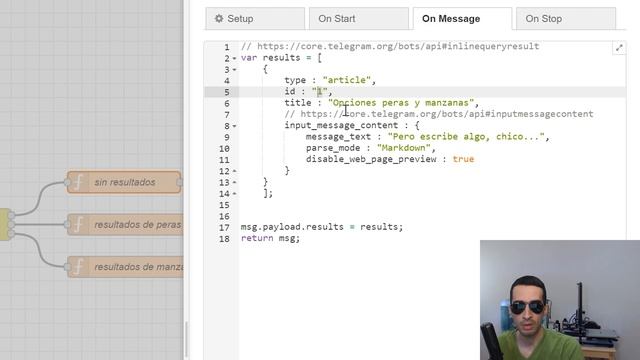Select the 'sin resultados' function node
This screenshot has width=640, height=360.
(x=124, y=182)
